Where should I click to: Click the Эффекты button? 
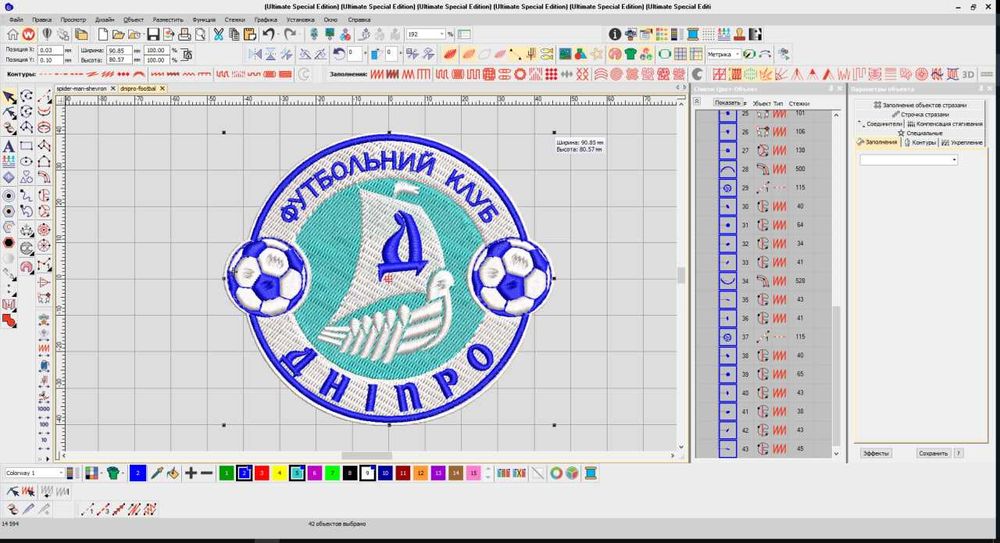(876, 453)
